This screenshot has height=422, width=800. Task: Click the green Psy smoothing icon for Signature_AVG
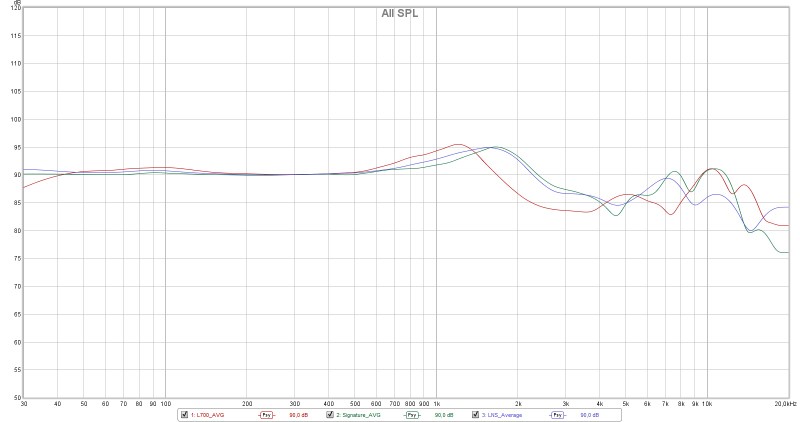tap(412, 414)
